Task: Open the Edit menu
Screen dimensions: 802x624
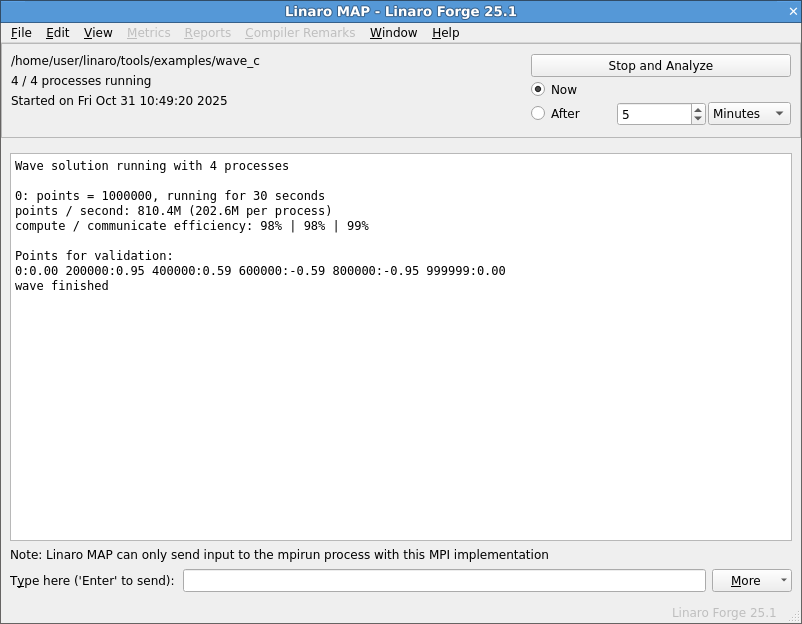Action: tap(57, 33)
